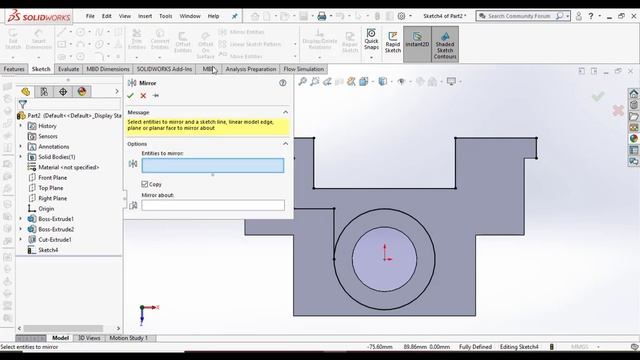This screenshot has height=360, width=640.
Task: Click feature tree horizontal scrollbar
Action: [63, 328]
